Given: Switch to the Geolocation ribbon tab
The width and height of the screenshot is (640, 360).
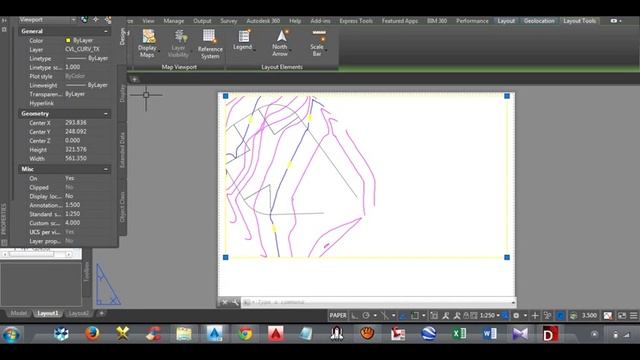Looking at the screenshot, I should 539,21.
